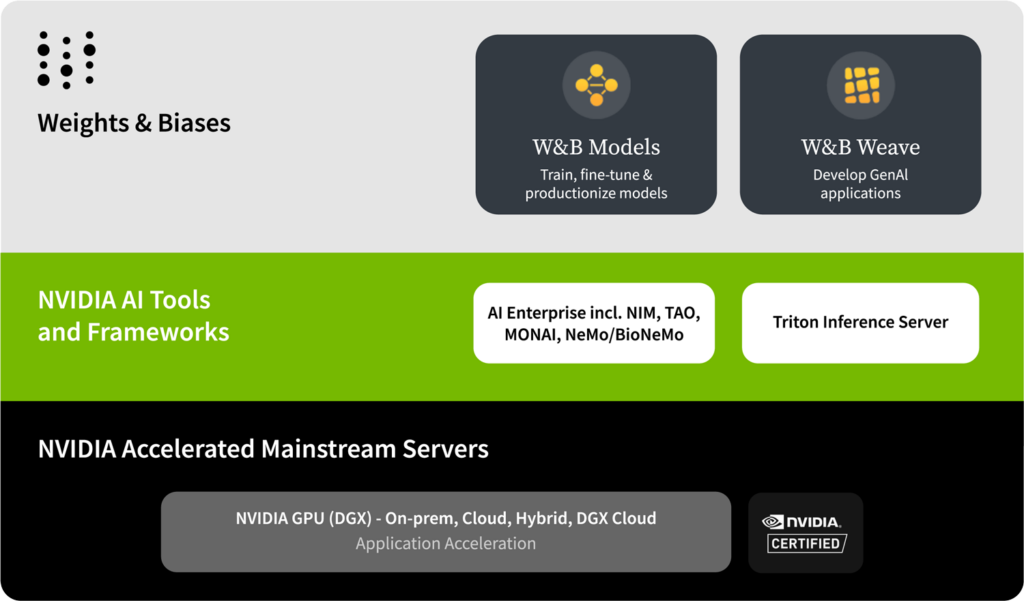Viewport: 1024px width, 601px height.
Task: Toggle the AI Enterprise framework option
Action: [594, 322]
